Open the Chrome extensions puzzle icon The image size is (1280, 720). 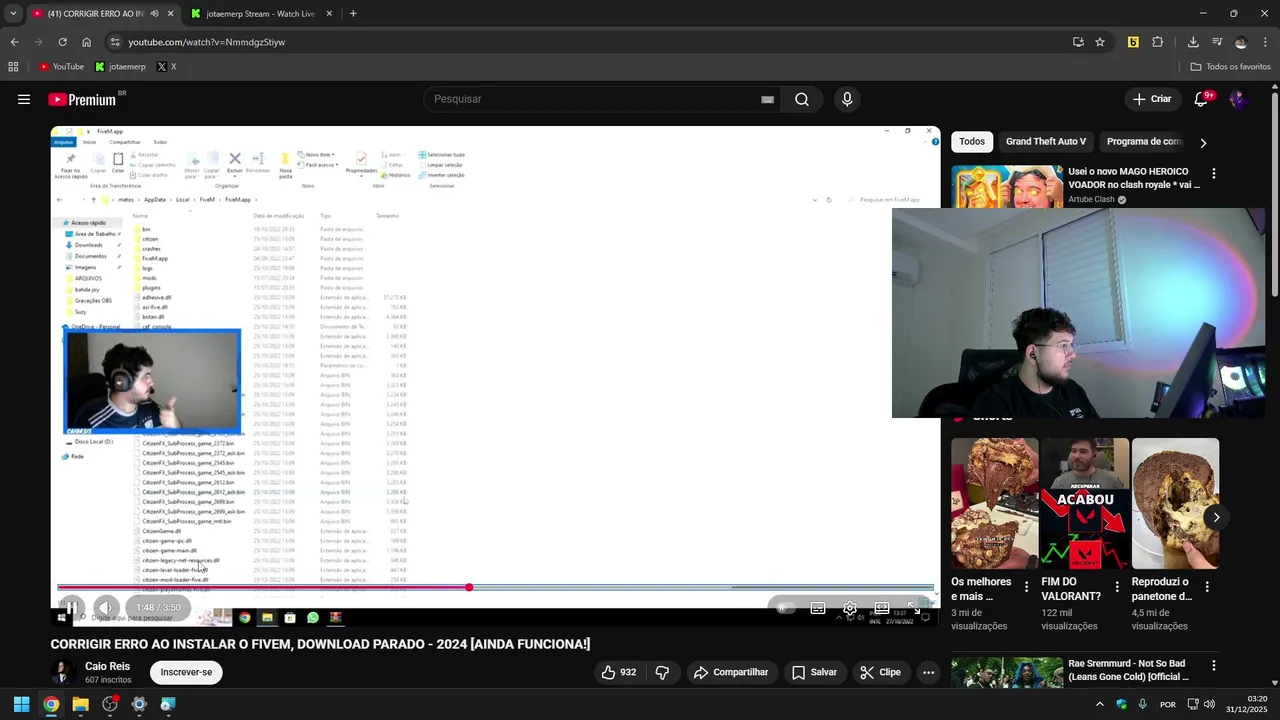point(1158,42)
